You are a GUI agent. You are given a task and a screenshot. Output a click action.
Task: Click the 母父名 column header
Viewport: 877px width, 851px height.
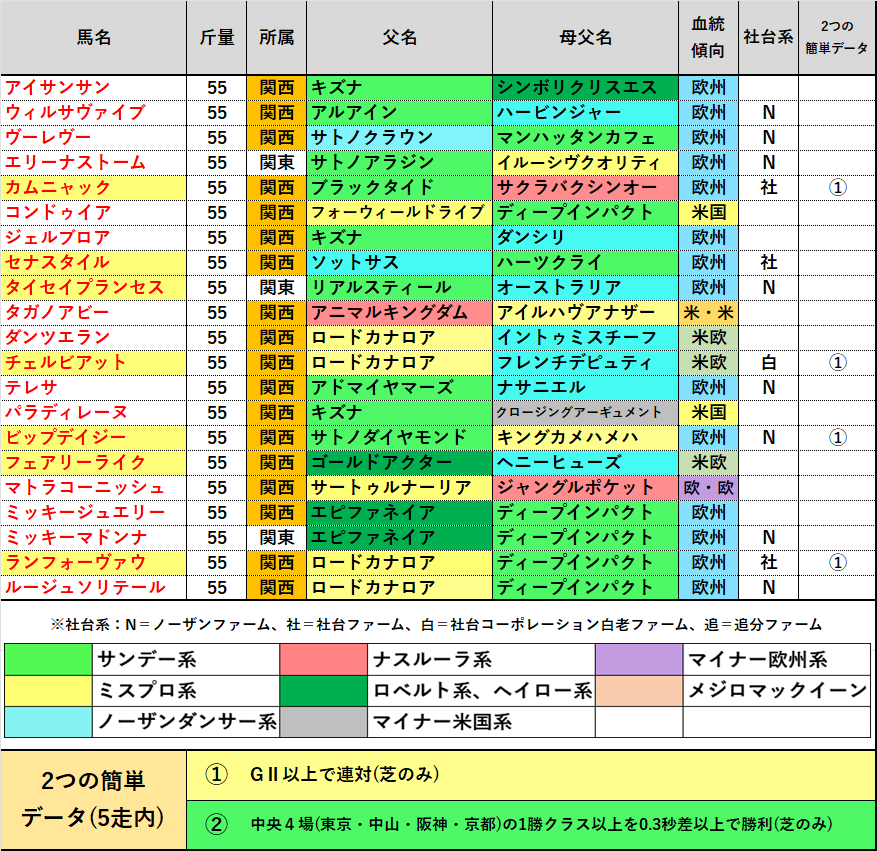[x=586, y=37]
